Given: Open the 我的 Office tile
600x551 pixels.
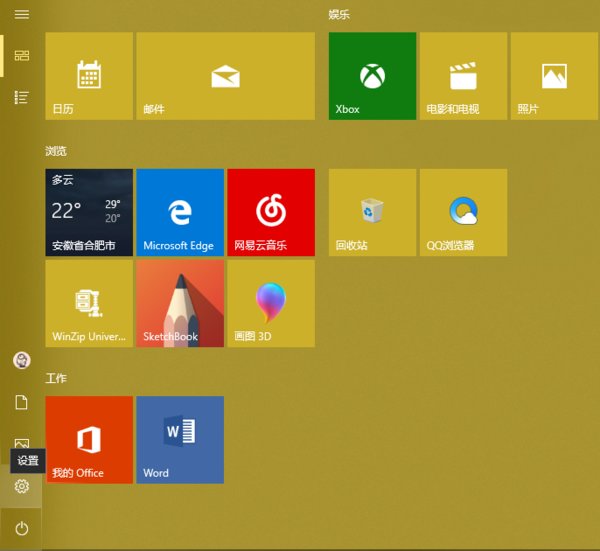Looking at the screenshot, I should [x=89, y=439].
